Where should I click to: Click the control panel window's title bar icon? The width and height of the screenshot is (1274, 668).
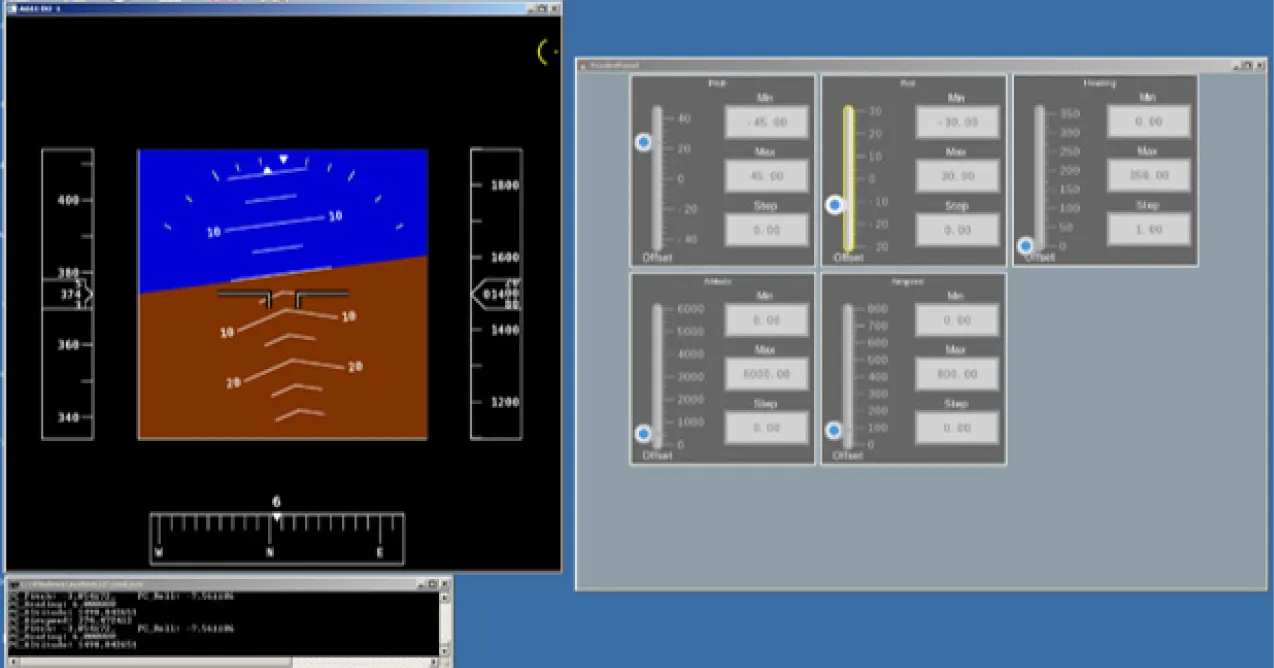pos(584,65)
